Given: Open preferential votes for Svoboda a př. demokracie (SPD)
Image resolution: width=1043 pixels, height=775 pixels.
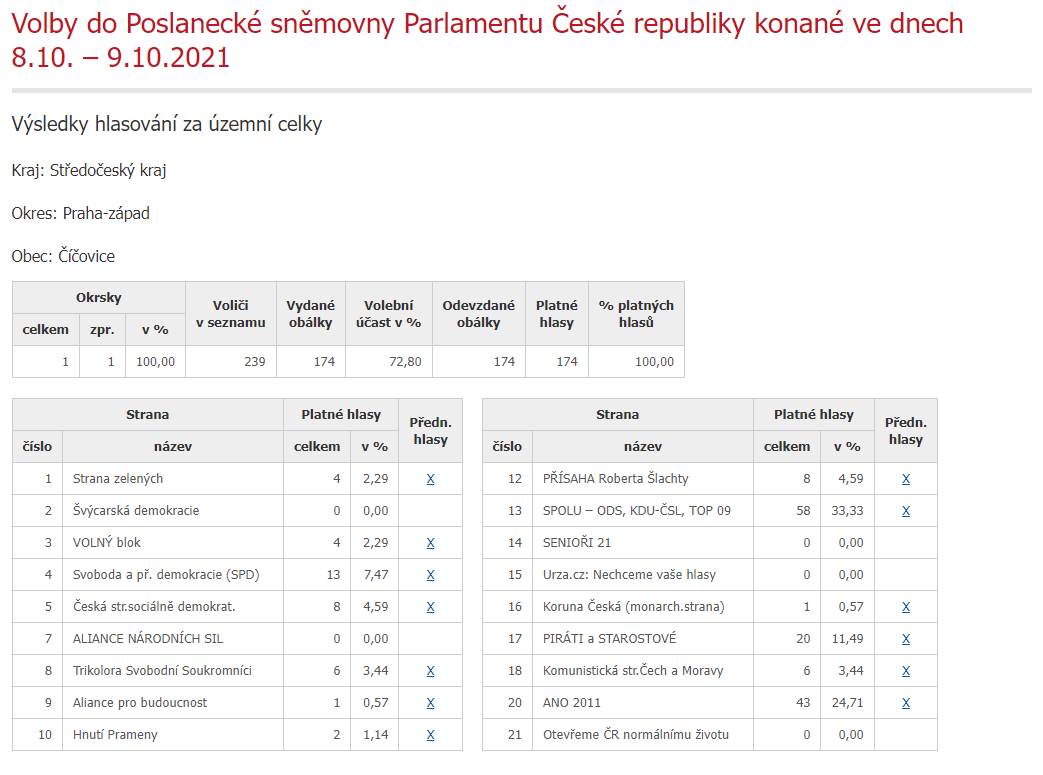Looking at the screenshot, I should (x=430, y=575).
